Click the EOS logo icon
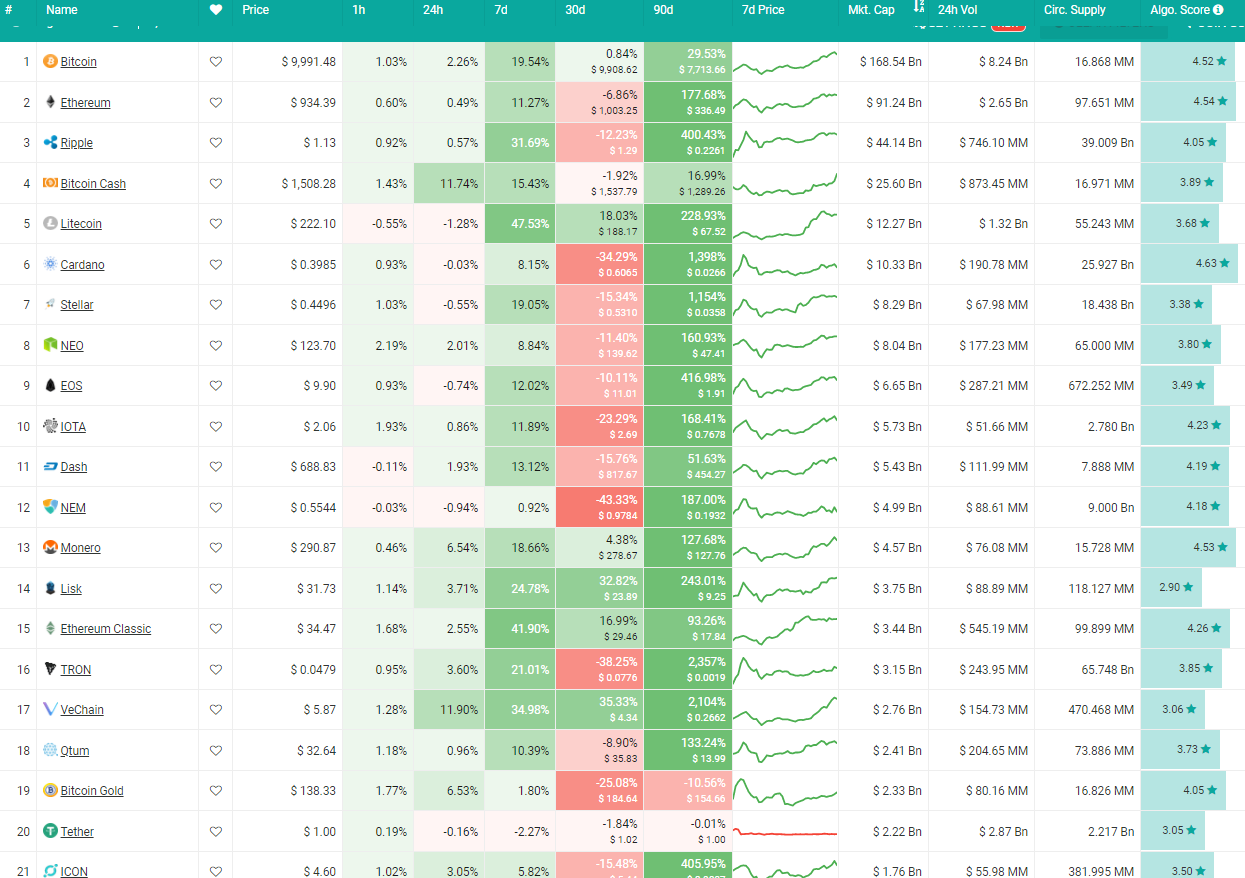The image size is (1245, 878). click(50, 386)
